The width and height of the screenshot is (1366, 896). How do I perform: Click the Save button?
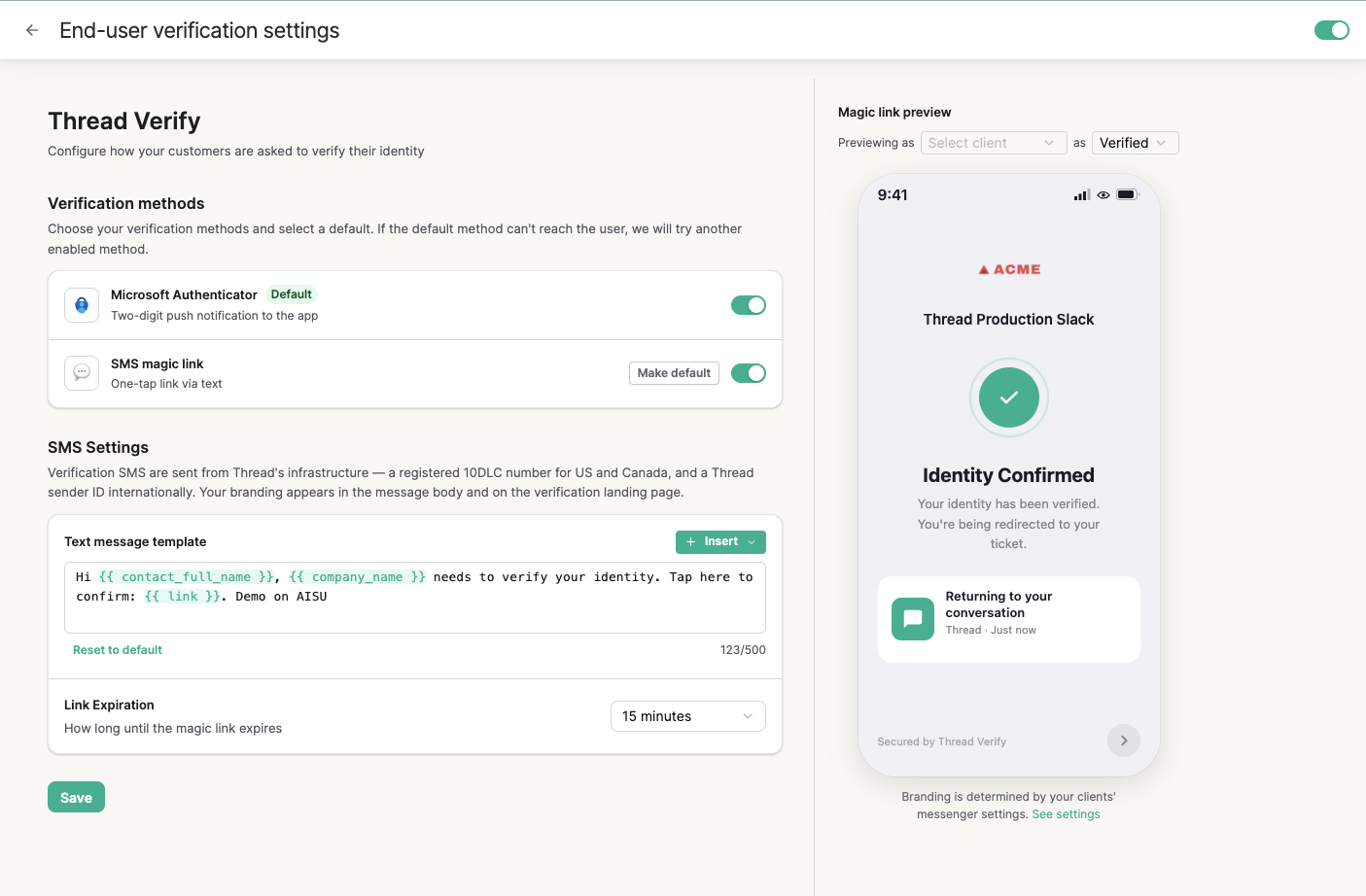(x=76, y=797)
